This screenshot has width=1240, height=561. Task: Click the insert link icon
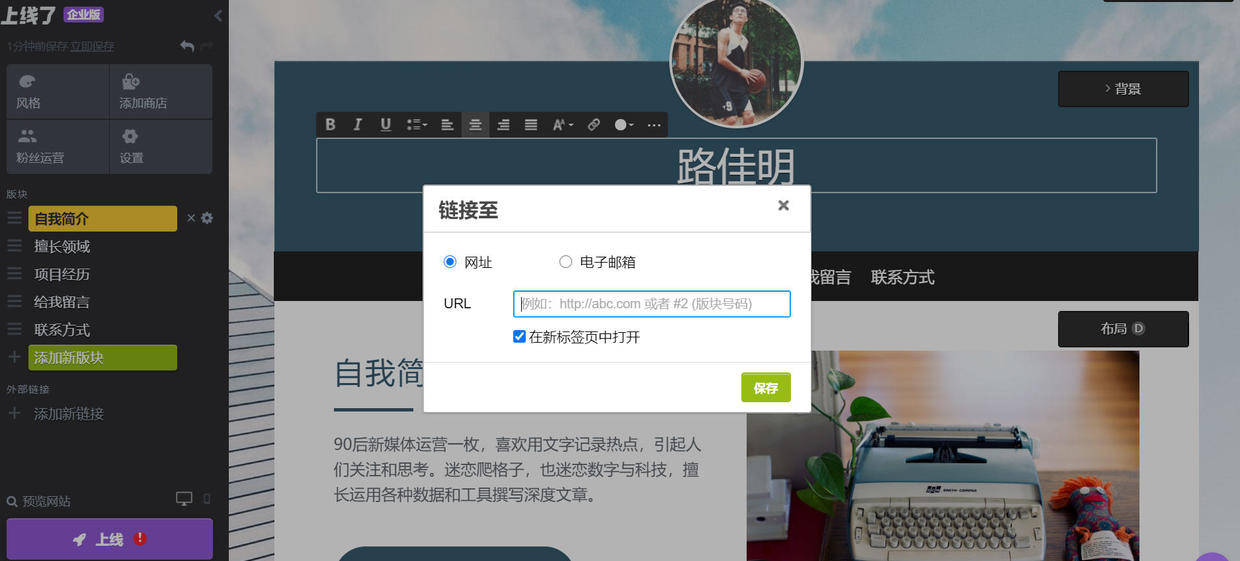pos(594,125)
